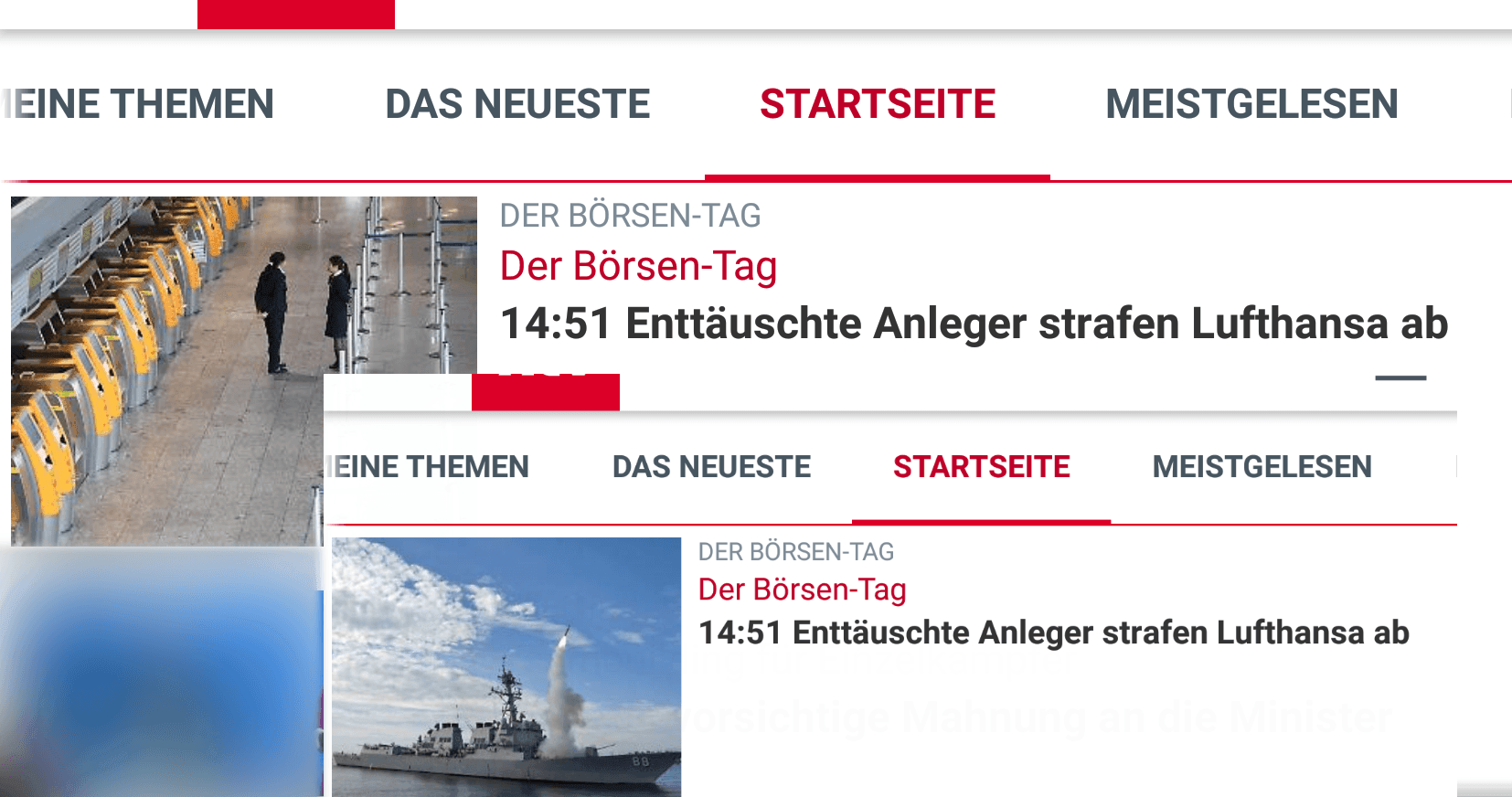1512x797 pixels.
Task: Click the upper gray DER BÖRSEN-TAG category label
Action: 630,216
